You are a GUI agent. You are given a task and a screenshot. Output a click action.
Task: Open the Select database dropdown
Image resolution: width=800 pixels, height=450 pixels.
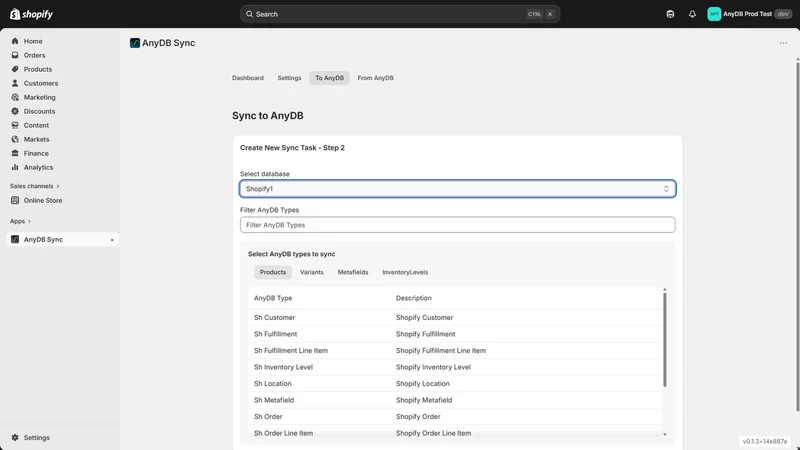[458, 189]
